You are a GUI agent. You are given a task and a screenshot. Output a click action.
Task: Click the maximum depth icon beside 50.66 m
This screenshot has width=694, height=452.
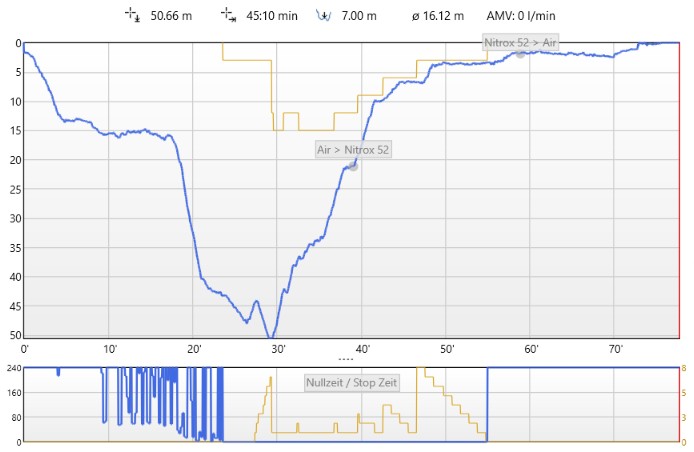132,15
